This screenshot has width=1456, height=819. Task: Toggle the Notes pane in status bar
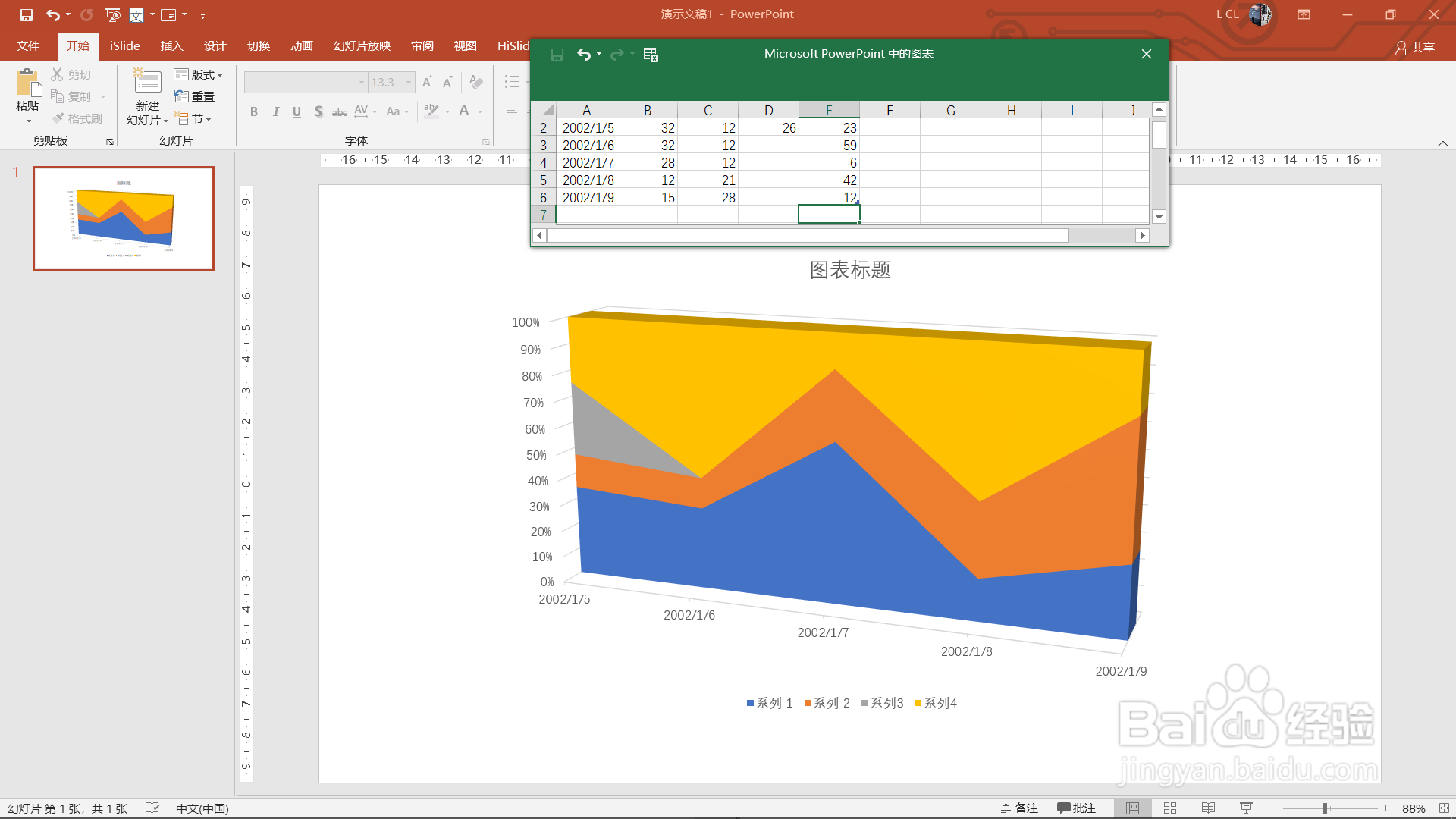tap(1019, 808)
